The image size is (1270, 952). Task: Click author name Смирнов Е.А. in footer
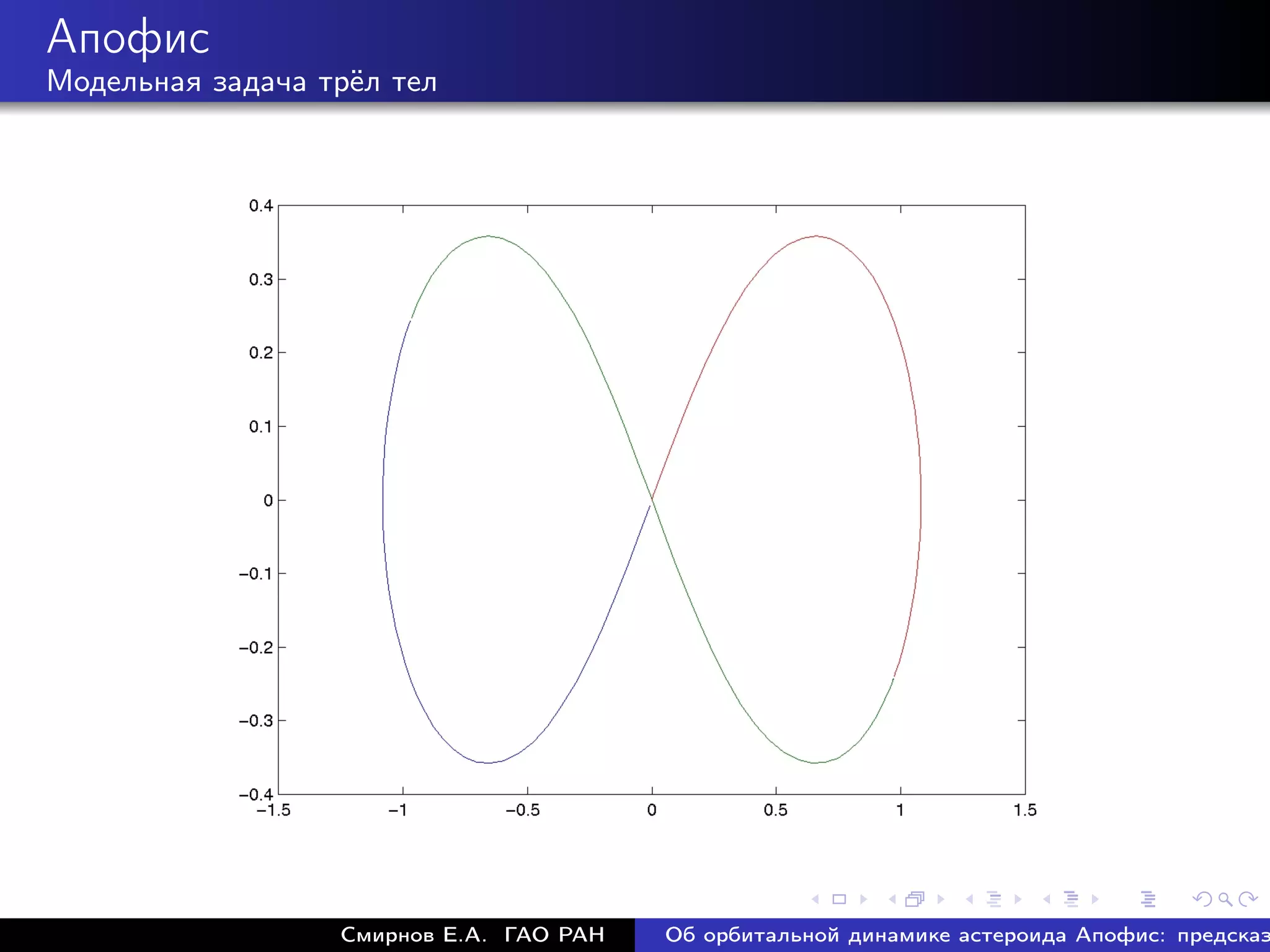click(414, 935)
